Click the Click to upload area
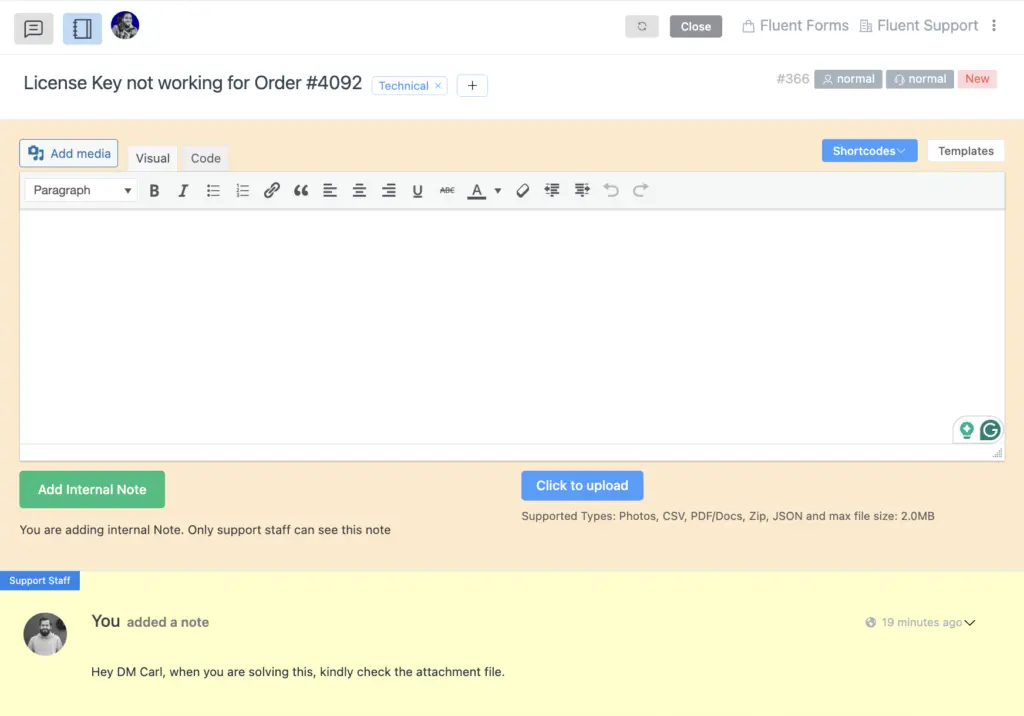The width and height of the screenshot is (1024, 716). coord(582,485)
